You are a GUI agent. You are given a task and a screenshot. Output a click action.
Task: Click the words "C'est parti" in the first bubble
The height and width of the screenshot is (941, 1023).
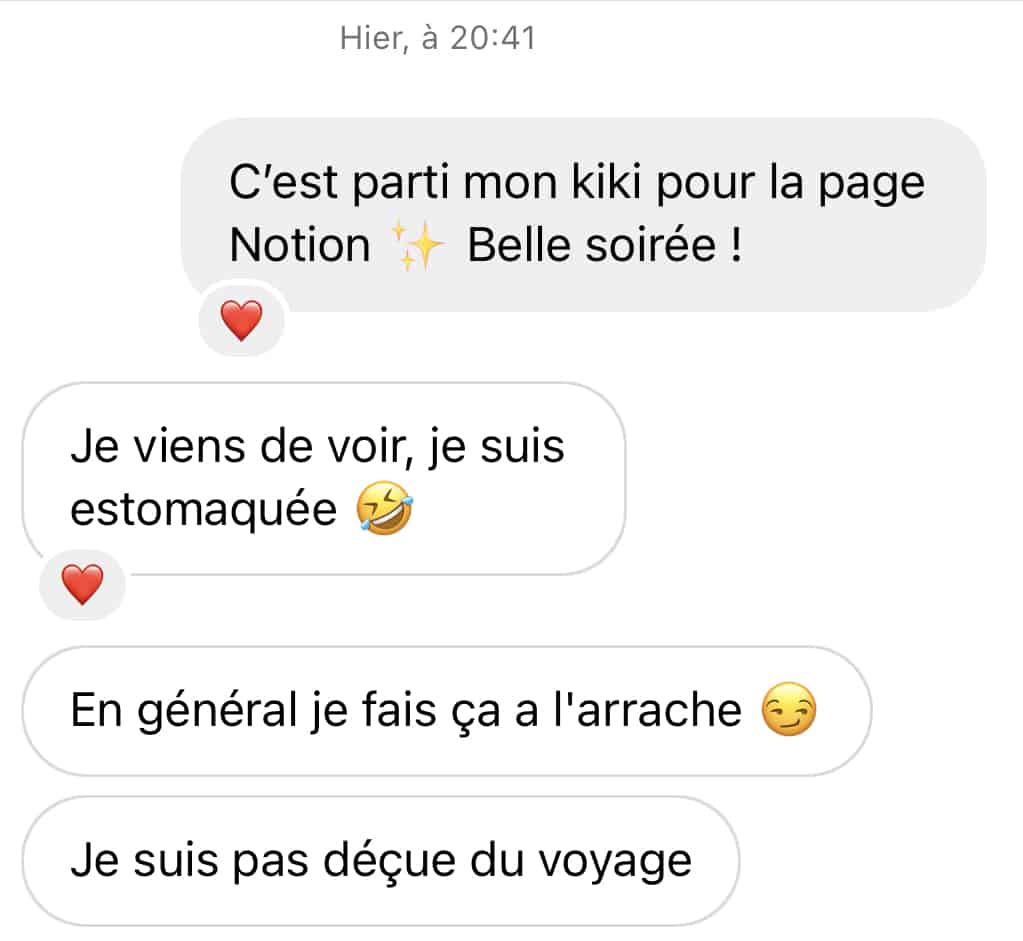pos(339,182)
